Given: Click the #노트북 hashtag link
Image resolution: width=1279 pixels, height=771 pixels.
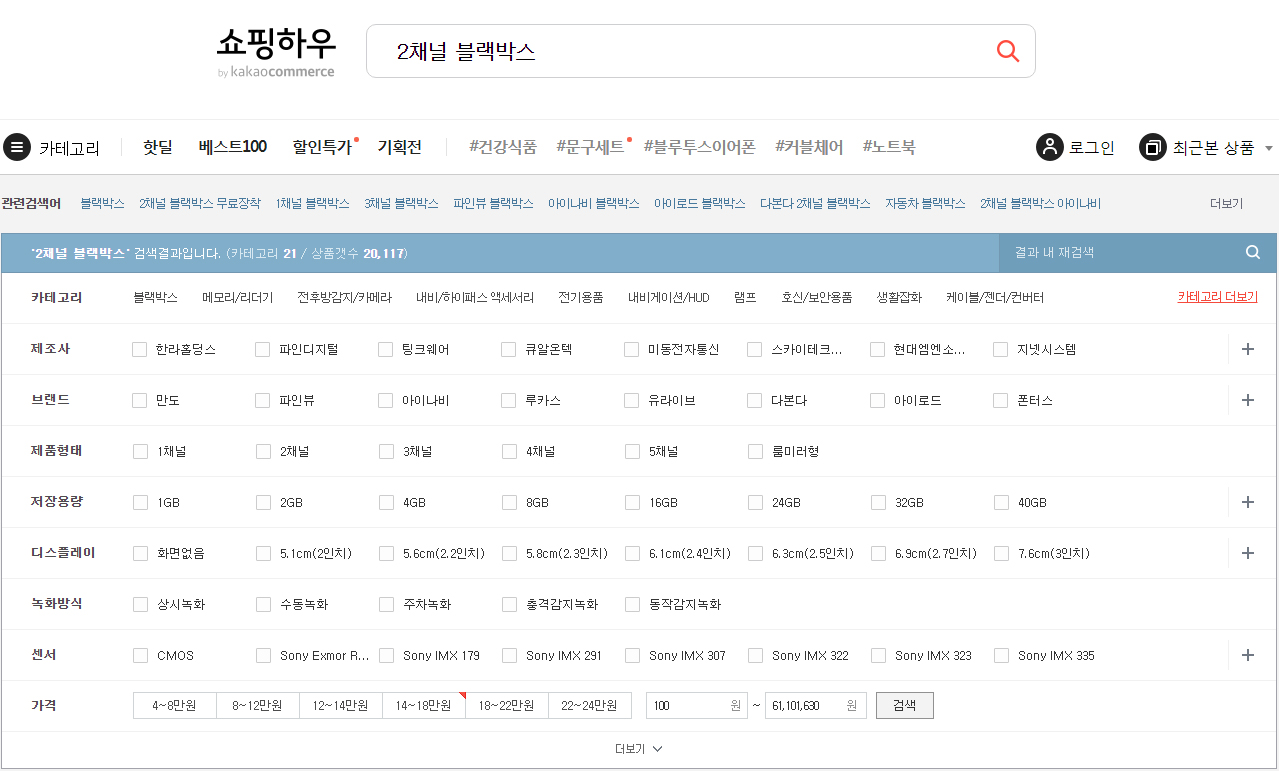Looking at the screenshot, I should [889, 147].
